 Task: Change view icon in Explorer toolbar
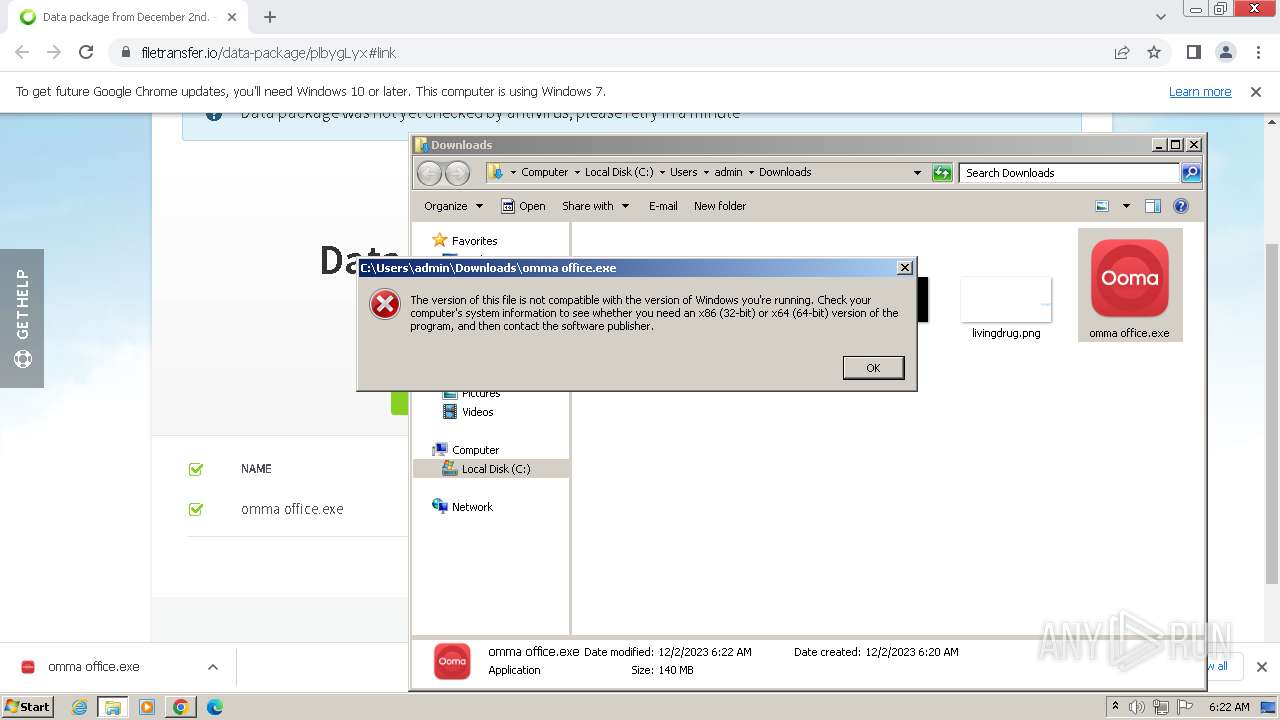(x=1102, y=206)
